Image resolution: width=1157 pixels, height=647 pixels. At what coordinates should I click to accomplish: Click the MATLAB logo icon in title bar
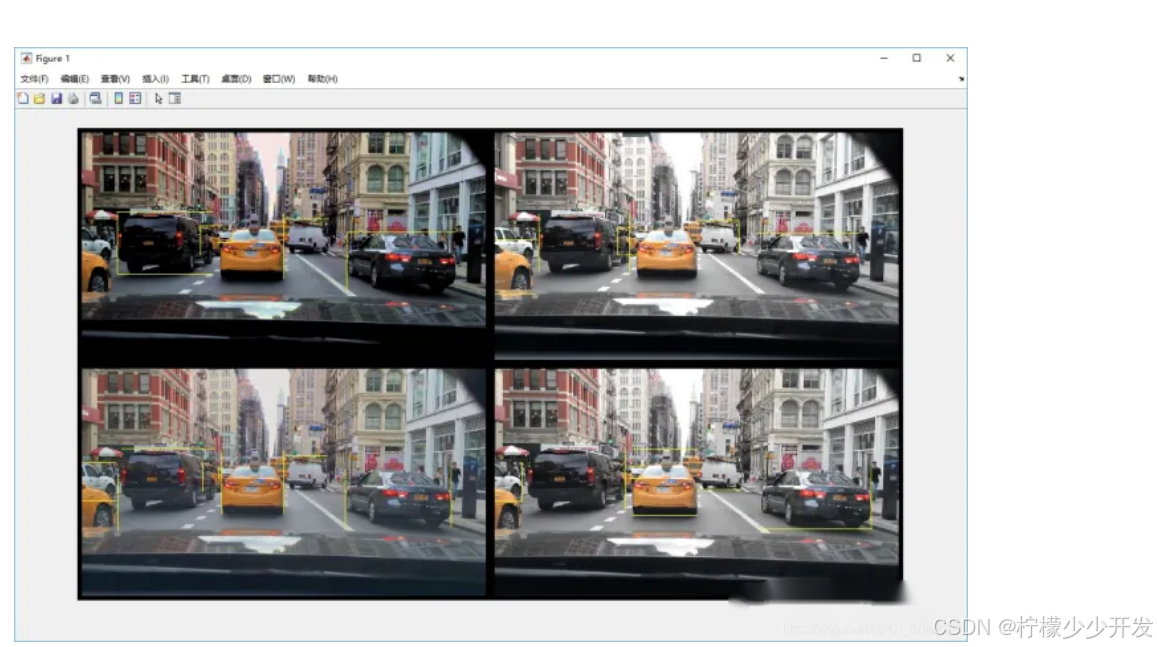coord(26,58)
